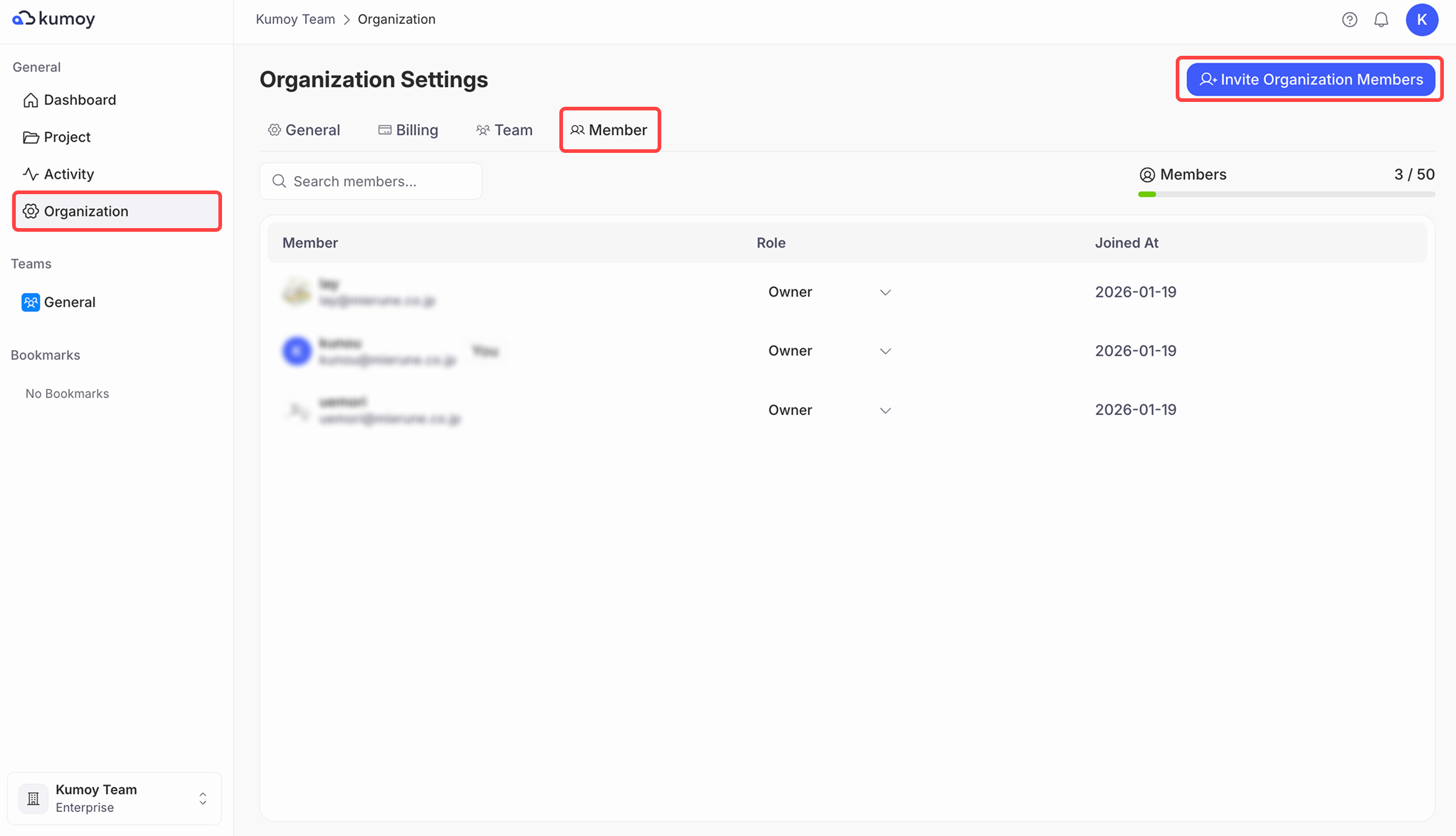Click the Dashboard home icon

point(30,100)
